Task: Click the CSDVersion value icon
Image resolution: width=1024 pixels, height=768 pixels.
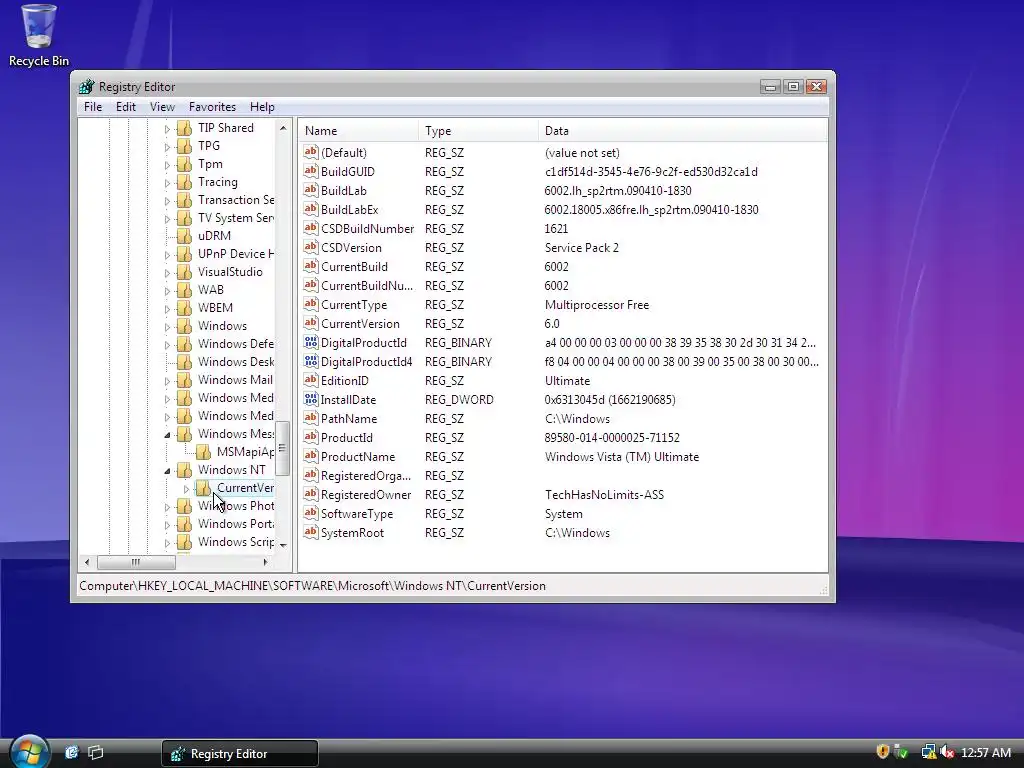Action: click(311, 247)
